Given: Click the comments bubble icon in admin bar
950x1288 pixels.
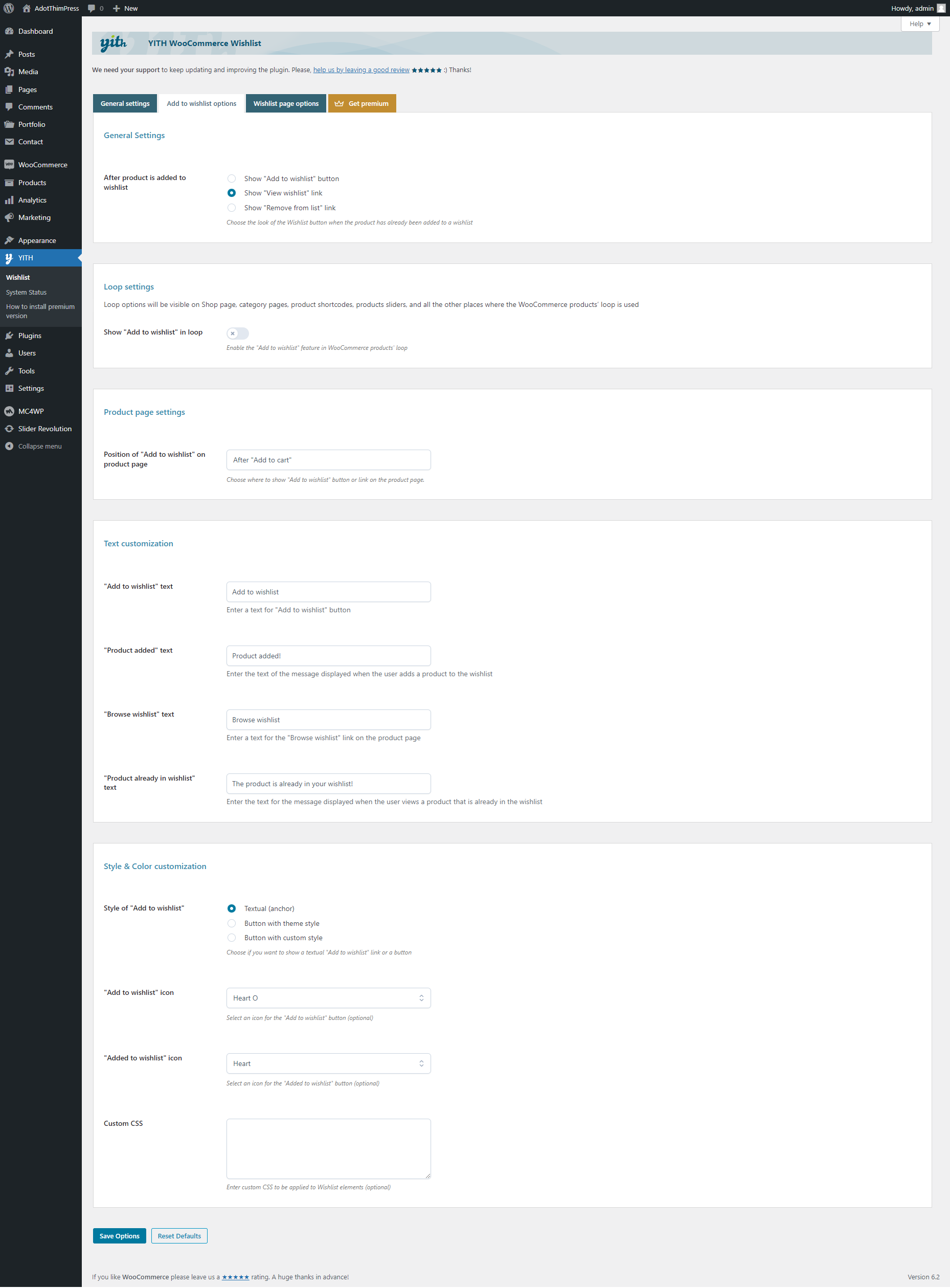Looking at the screenshot, I should click(92, 8).
